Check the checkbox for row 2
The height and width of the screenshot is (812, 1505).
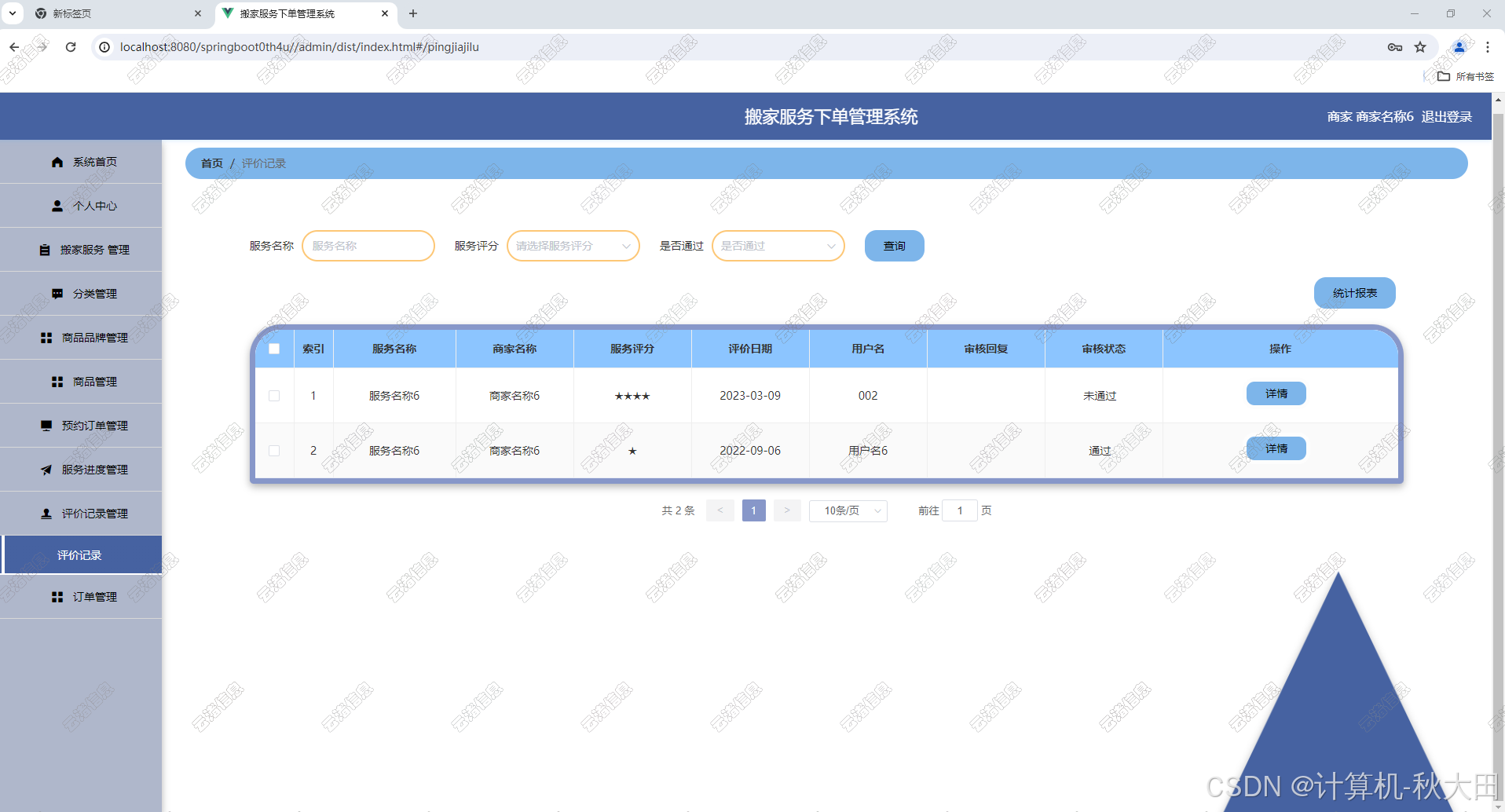click(274, 451)
